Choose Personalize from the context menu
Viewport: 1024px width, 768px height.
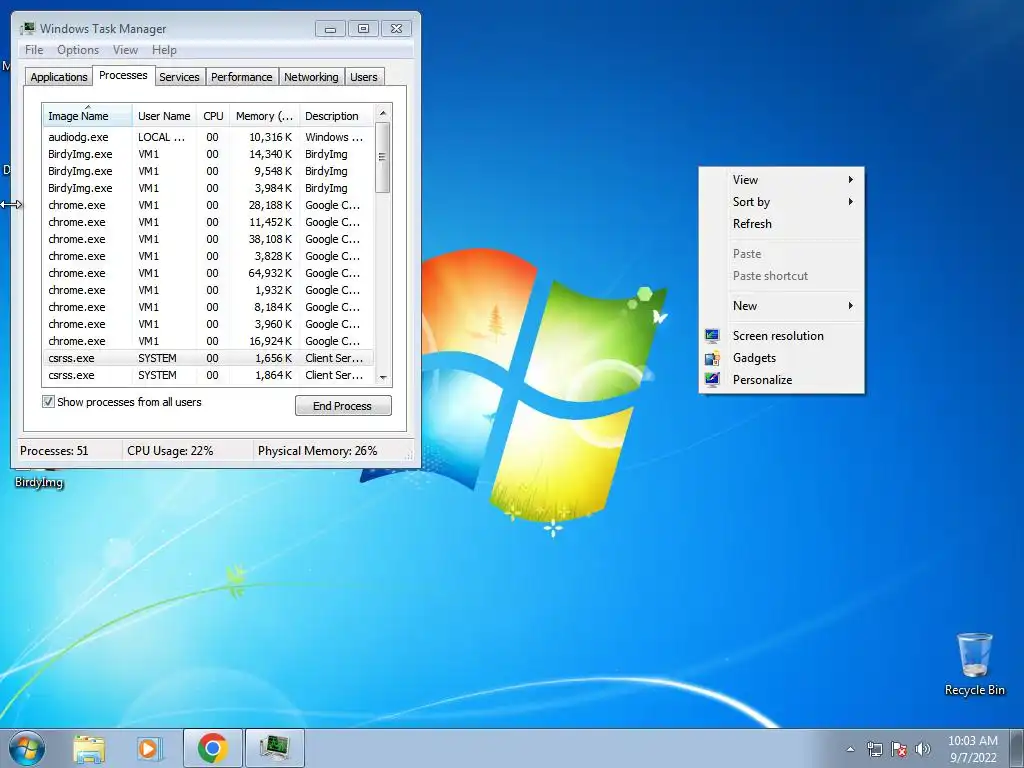click(781, 379)
